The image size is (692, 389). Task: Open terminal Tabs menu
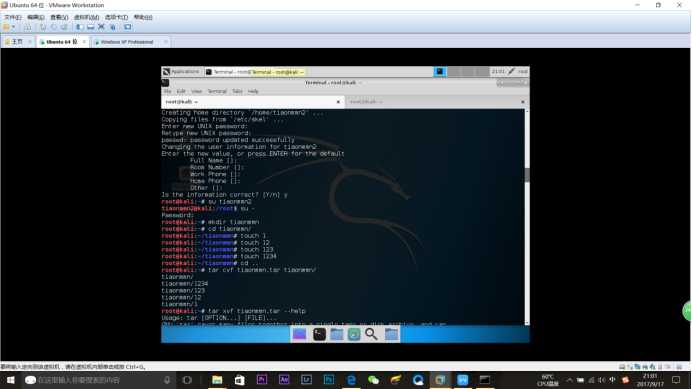pyautogui.click(x=237, y=91)
